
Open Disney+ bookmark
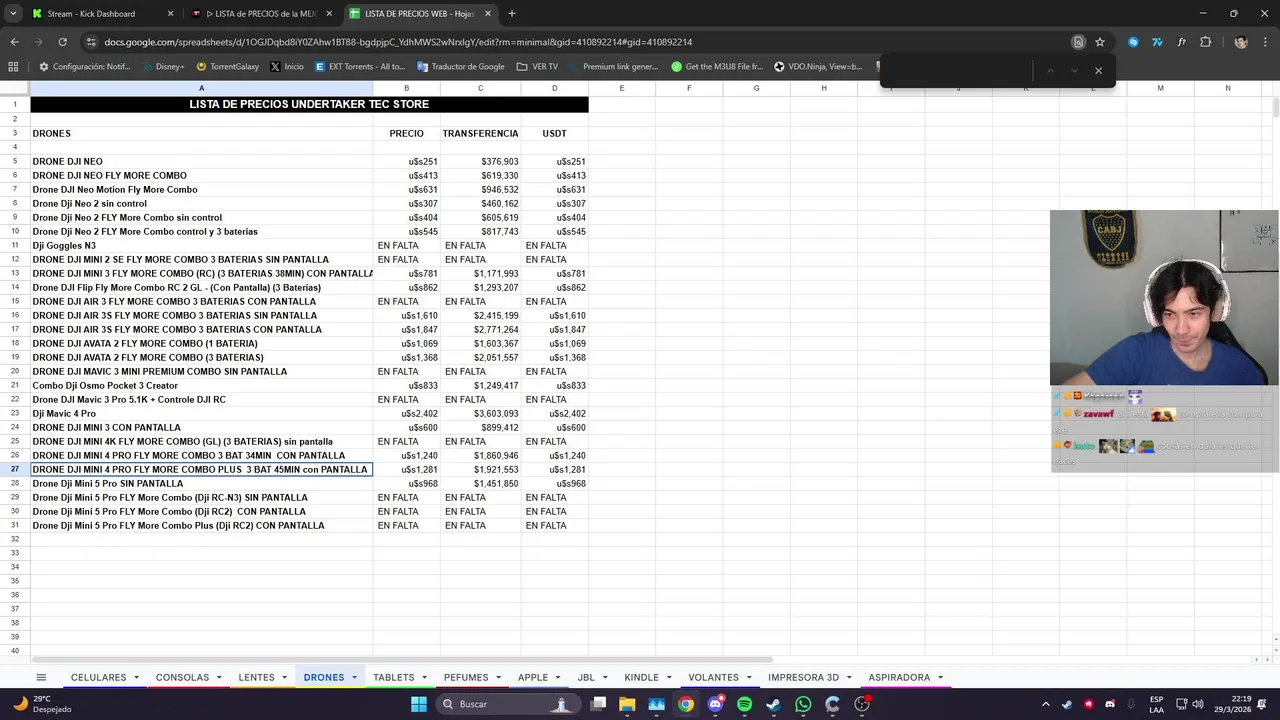[162, 67]
